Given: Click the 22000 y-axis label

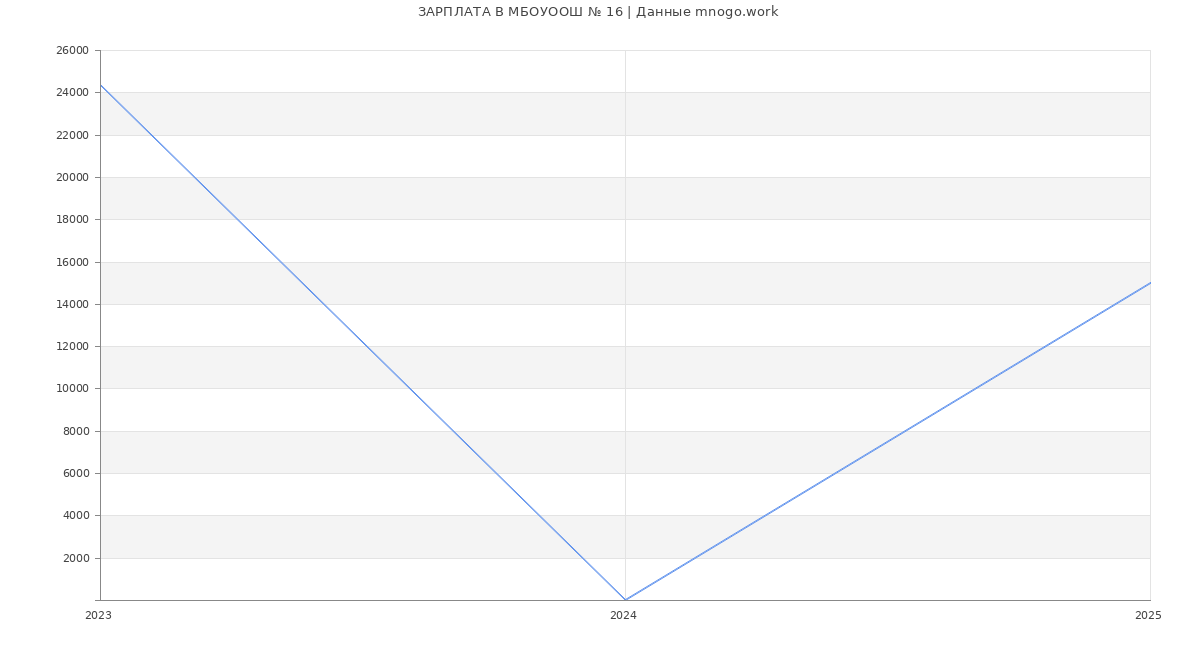Looking at the screenshot, I should [72, 135].
